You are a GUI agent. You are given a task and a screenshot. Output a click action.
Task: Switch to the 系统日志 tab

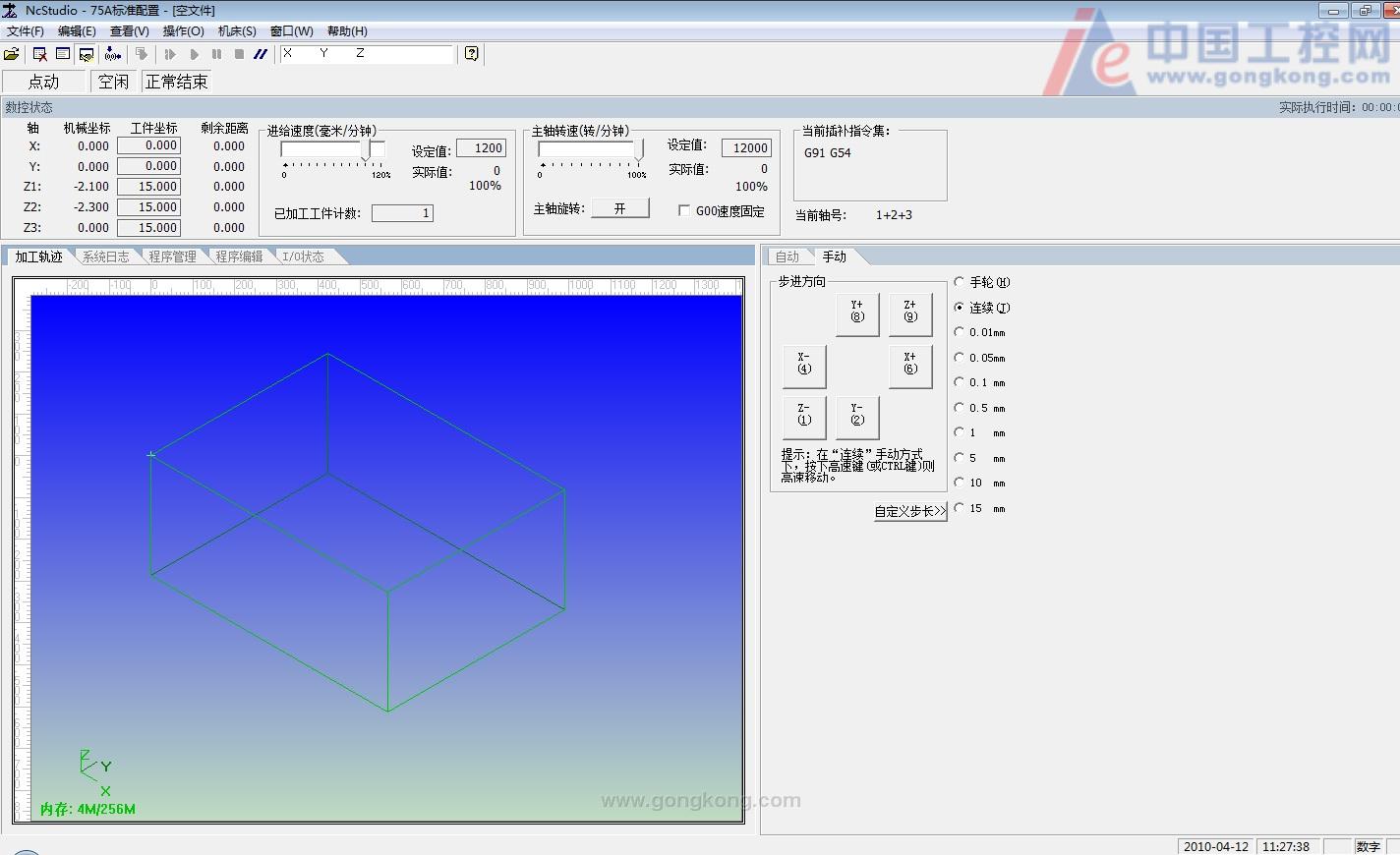[106, 256]
